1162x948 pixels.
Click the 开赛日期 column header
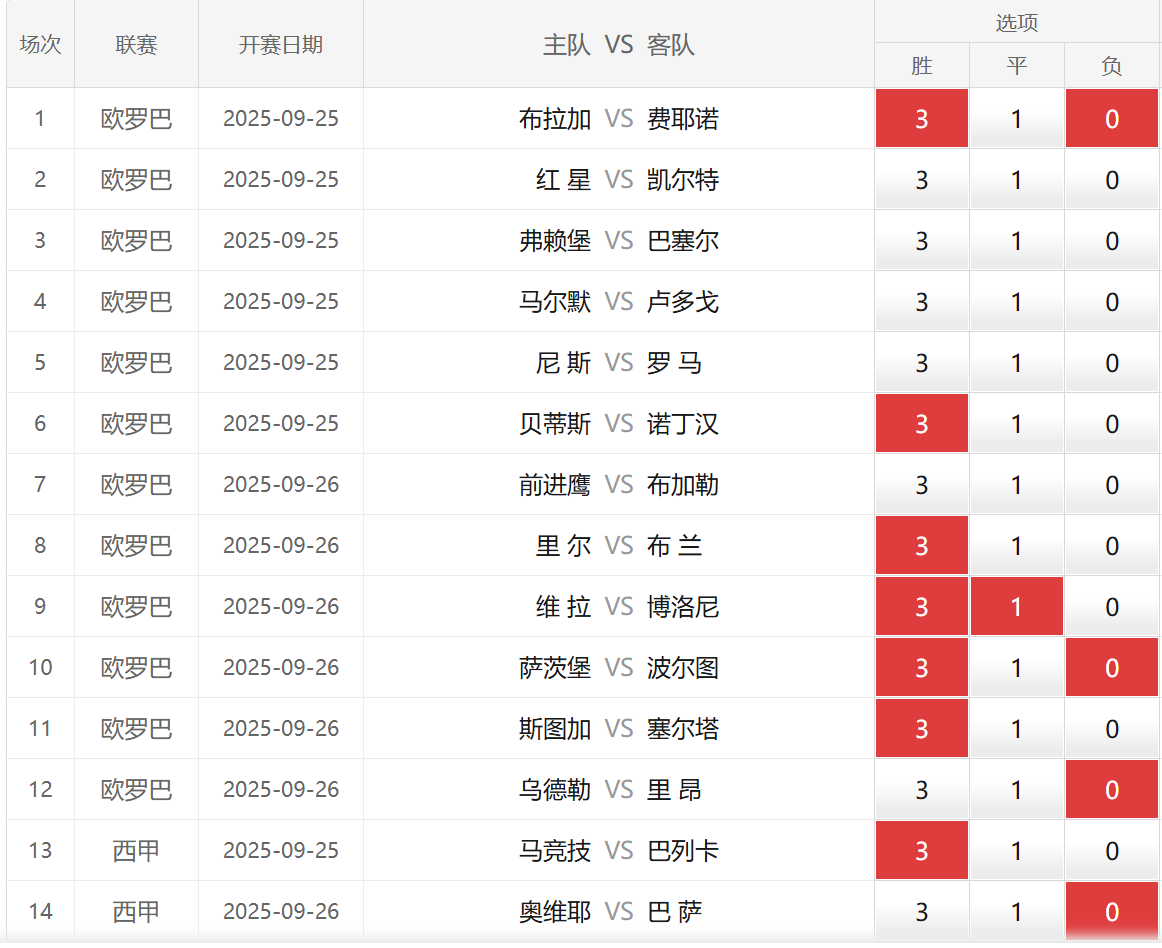pos(281,45)
